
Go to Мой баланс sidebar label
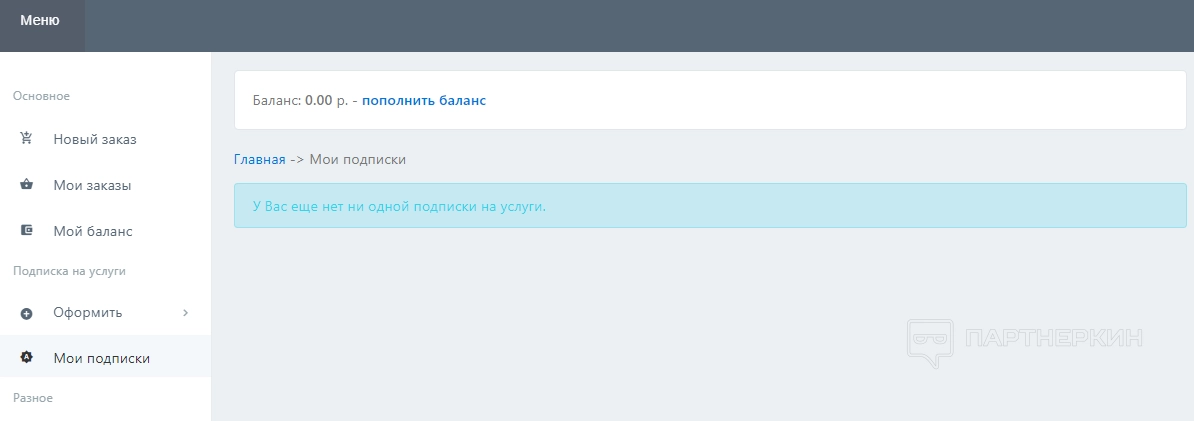tap(93, 231)
